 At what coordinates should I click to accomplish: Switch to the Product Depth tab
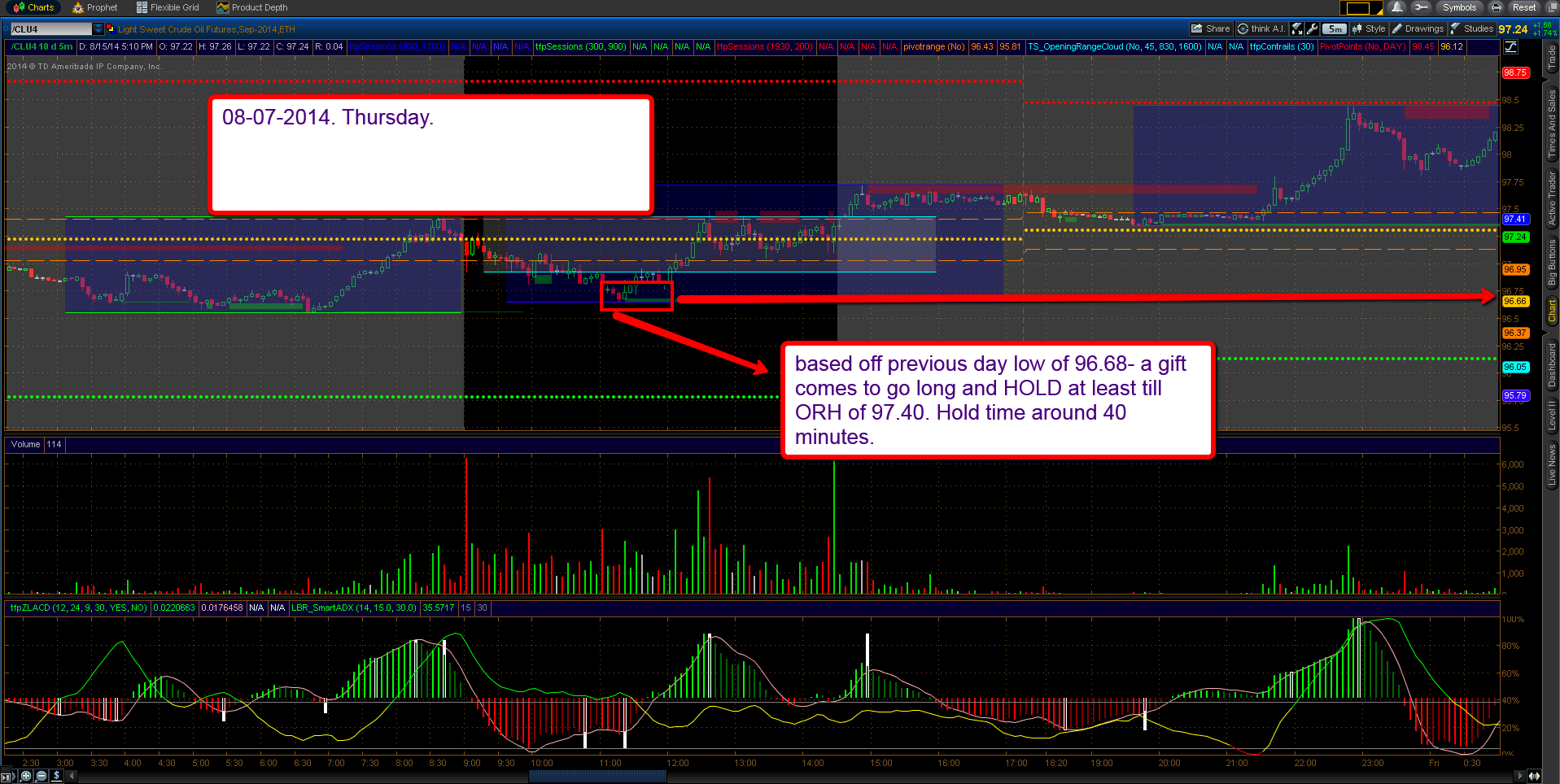coord(252,7)
